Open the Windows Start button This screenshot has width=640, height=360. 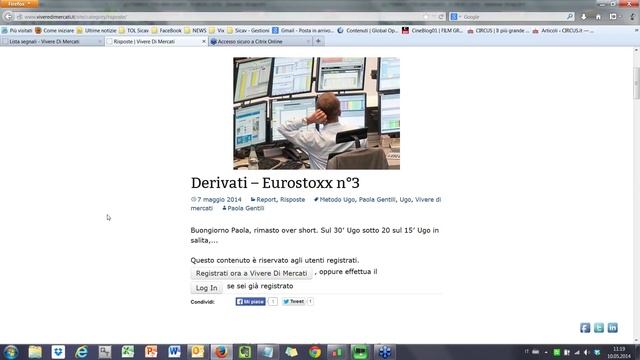(x=11, y=352)
